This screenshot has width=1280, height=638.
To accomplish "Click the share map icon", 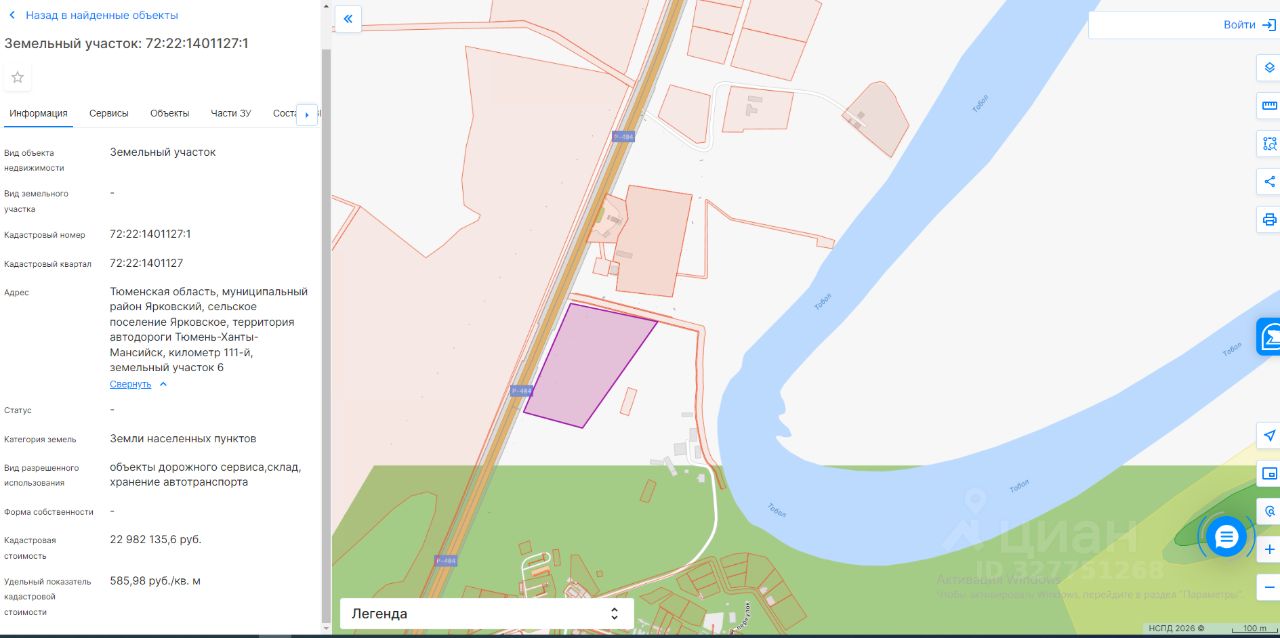I will point(1269,182).
